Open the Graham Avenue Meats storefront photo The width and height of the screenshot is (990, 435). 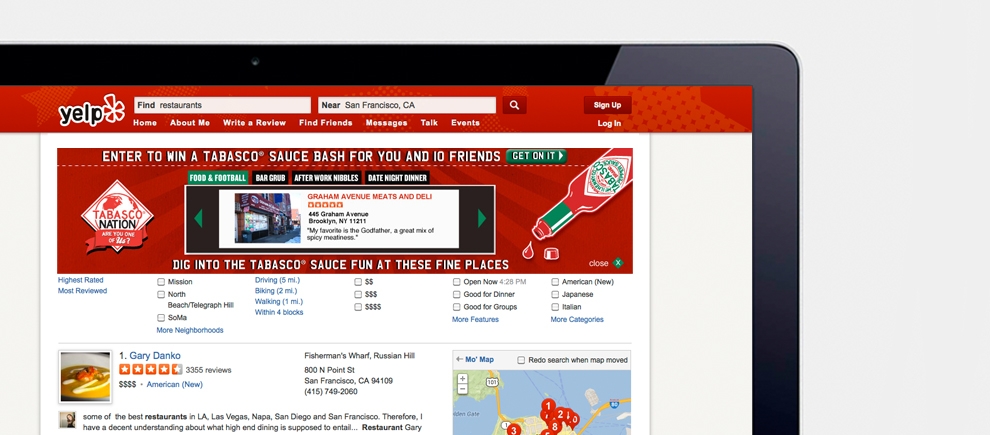click(x=268, y=218)
